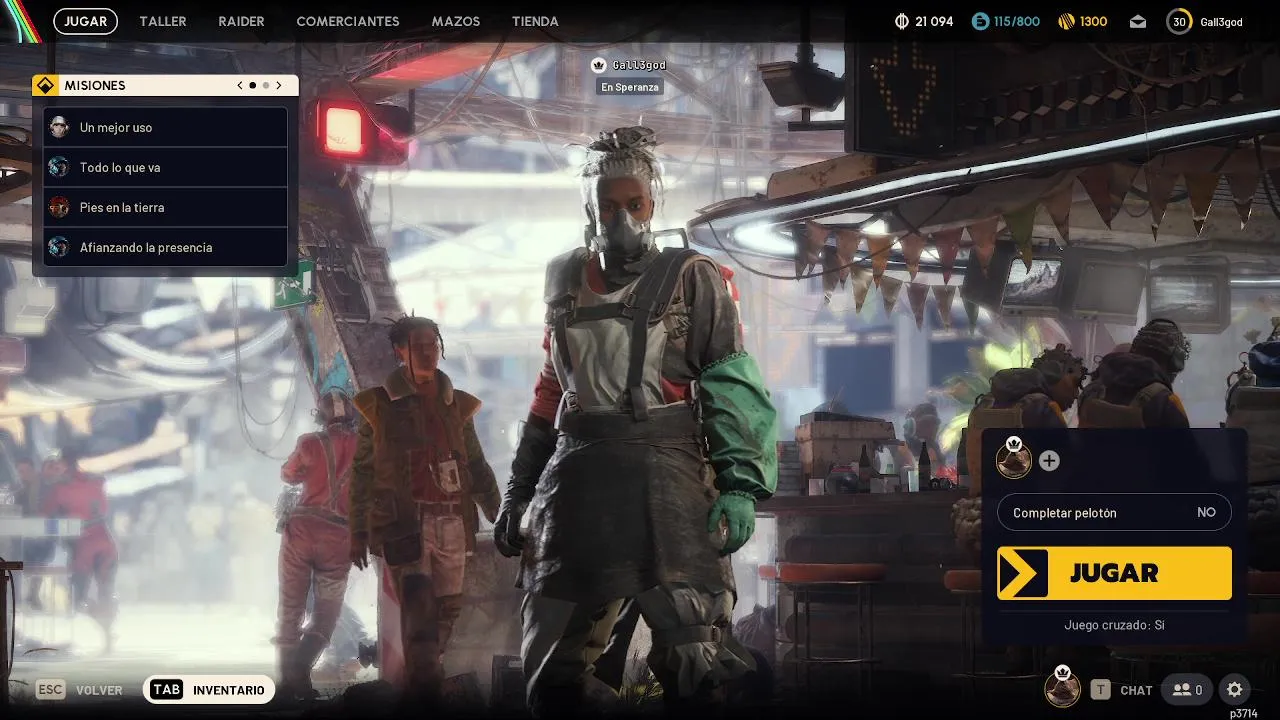Open mission Pies en la tierra
The height and width of the screenshot is (720, 1280).
click(x=166, y=207)
